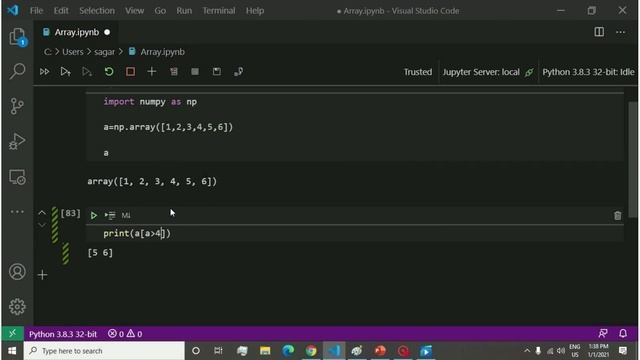Screen dimensions: 640x360
Task: Open Google Chrome from the taskbar
Action: [x=311, y=351]
